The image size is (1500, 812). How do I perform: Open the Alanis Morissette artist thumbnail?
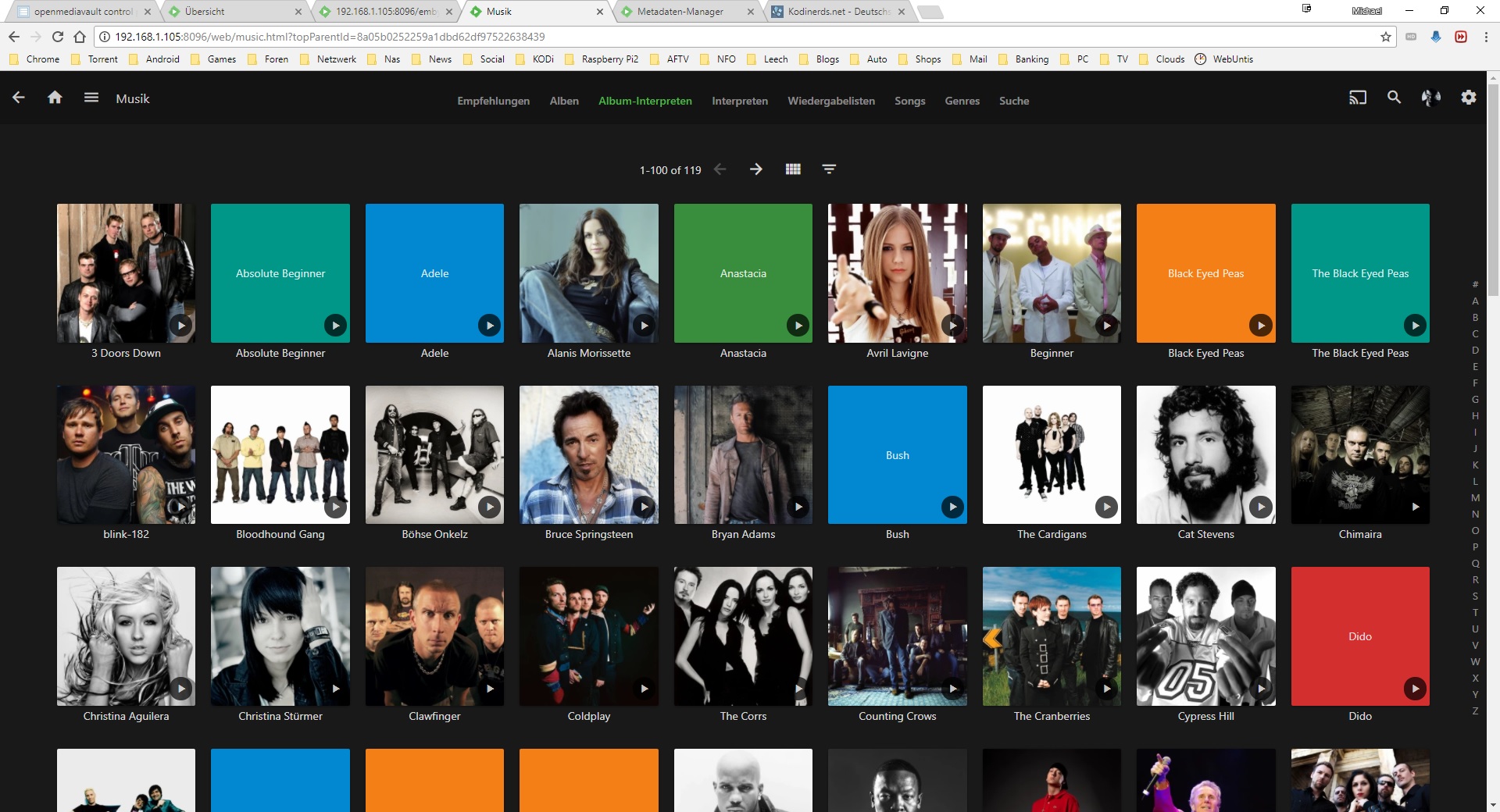click(x=589, y=273)
